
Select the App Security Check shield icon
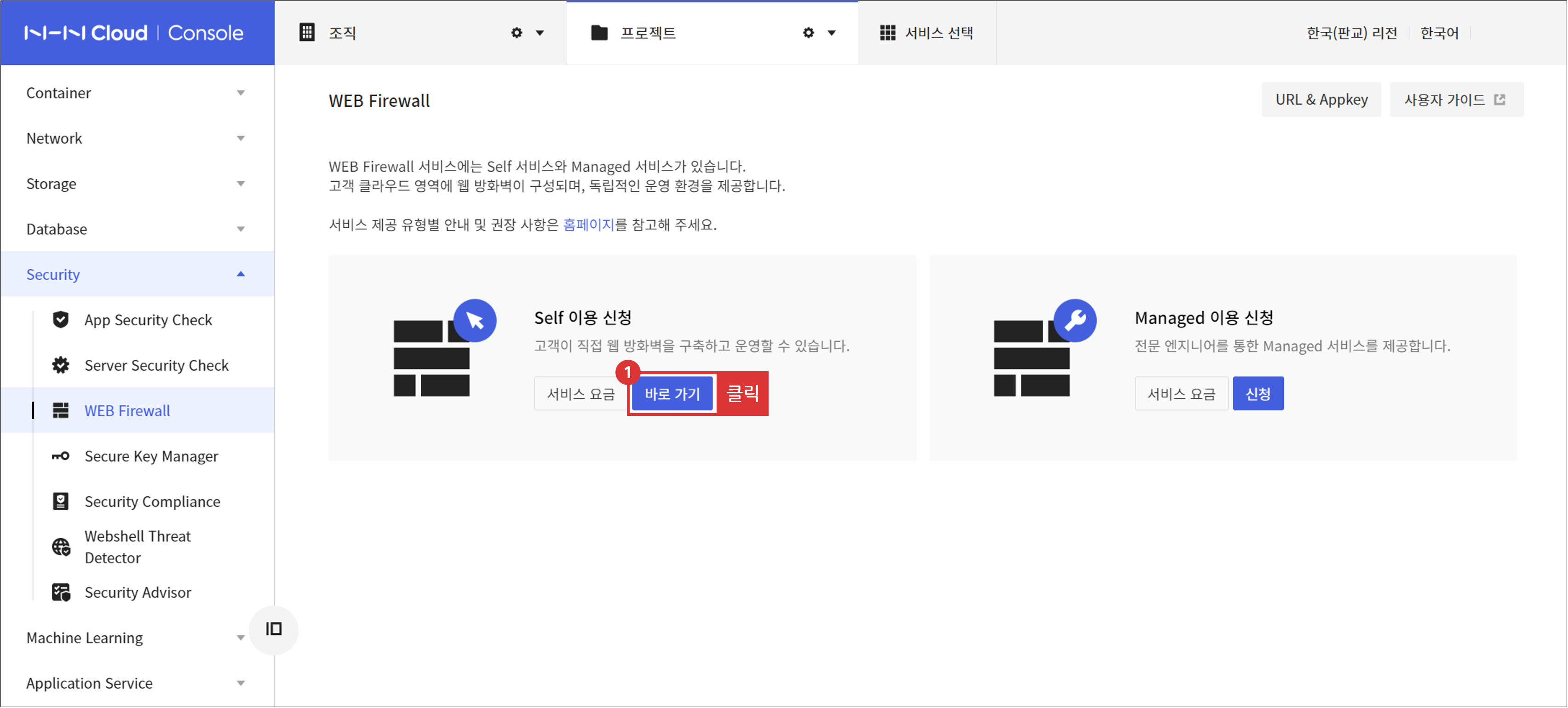click(61, 319)
